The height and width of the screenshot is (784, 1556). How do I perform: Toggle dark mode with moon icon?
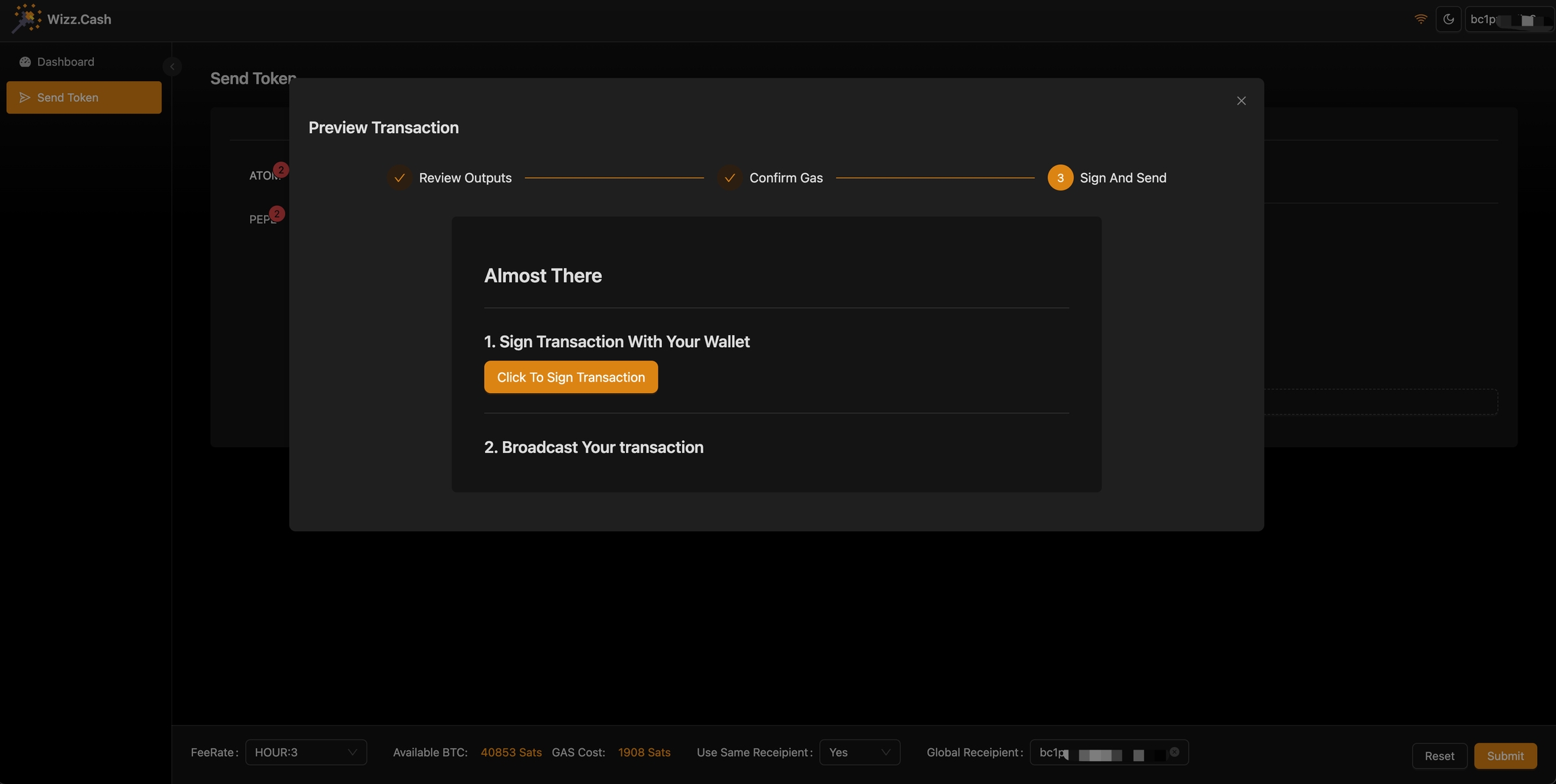point(1448,19)
